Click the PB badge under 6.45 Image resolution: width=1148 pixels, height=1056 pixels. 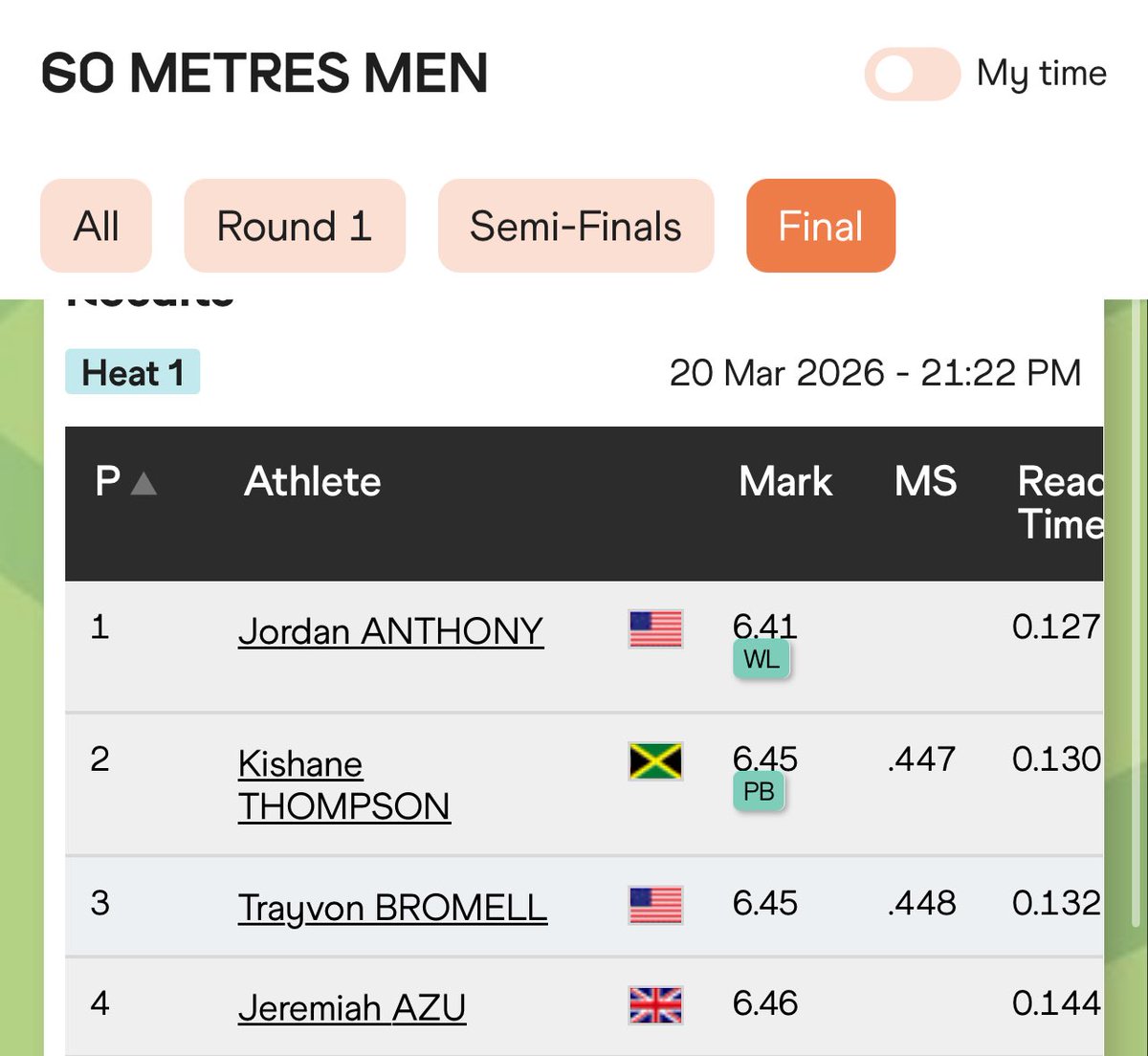point(759,792)
